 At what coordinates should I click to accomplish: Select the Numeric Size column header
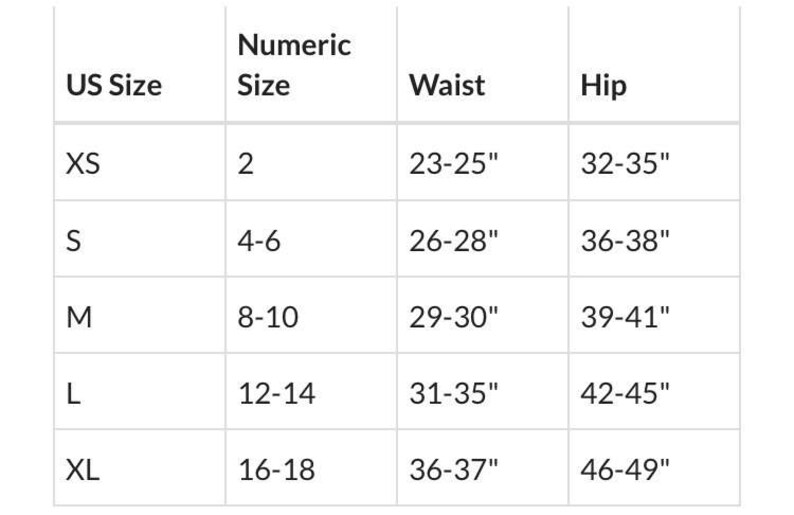point(294,64)
